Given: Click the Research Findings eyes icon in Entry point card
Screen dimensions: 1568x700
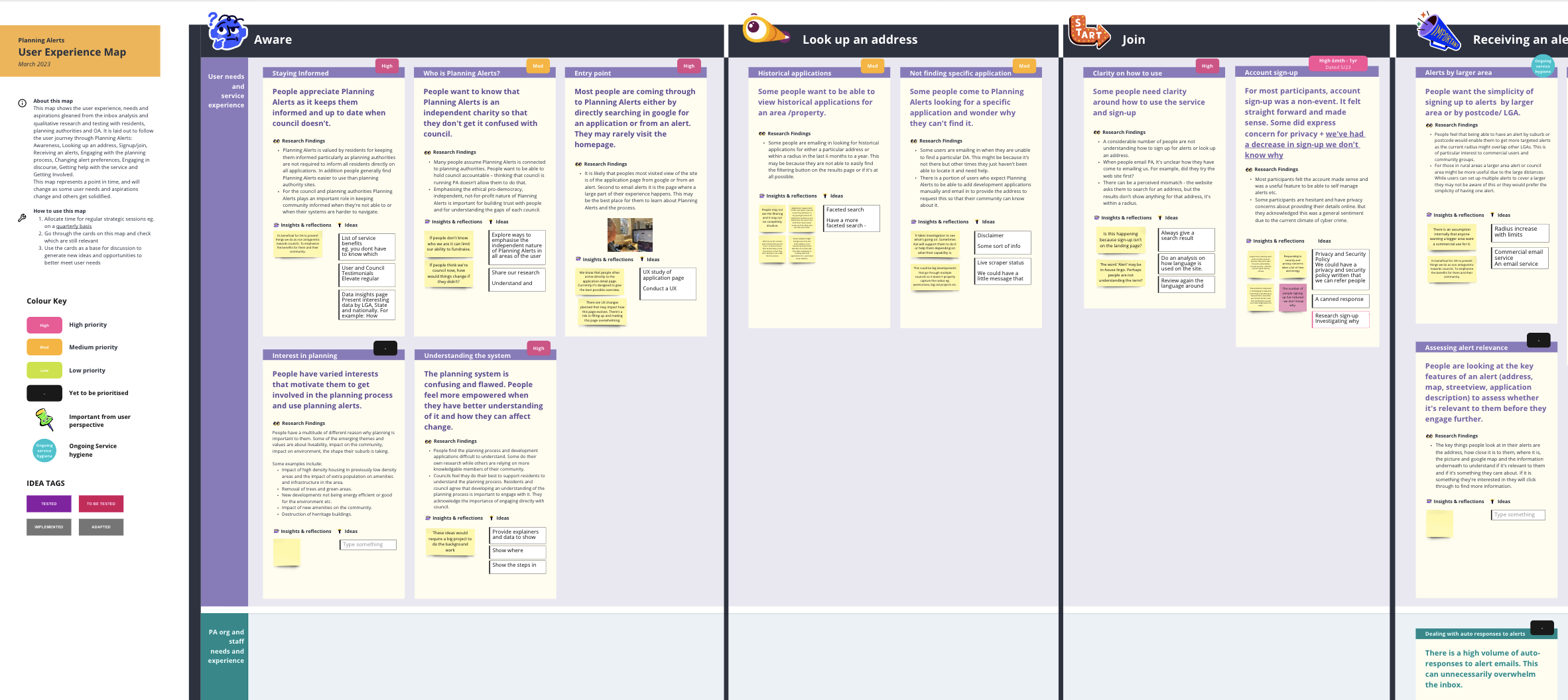Looking at the screenshot, I should (578, 164).
